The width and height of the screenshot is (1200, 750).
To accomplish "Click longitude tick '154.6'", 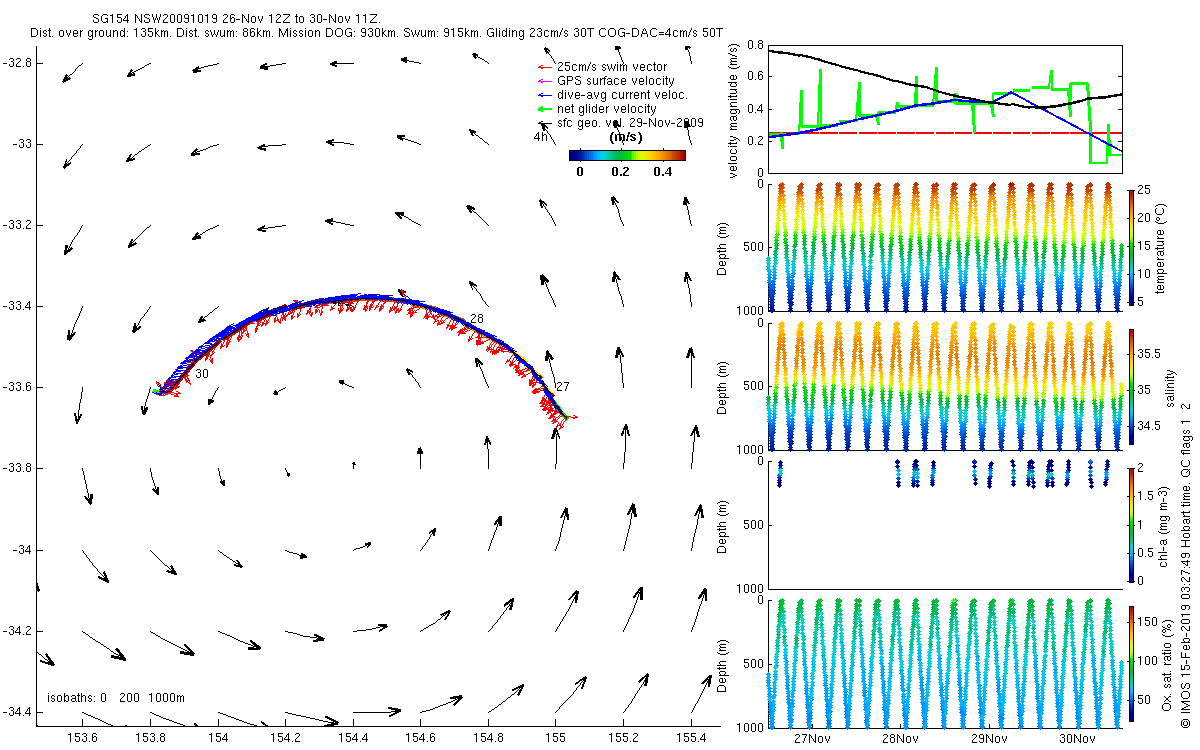I will click(x=420, y=738).
